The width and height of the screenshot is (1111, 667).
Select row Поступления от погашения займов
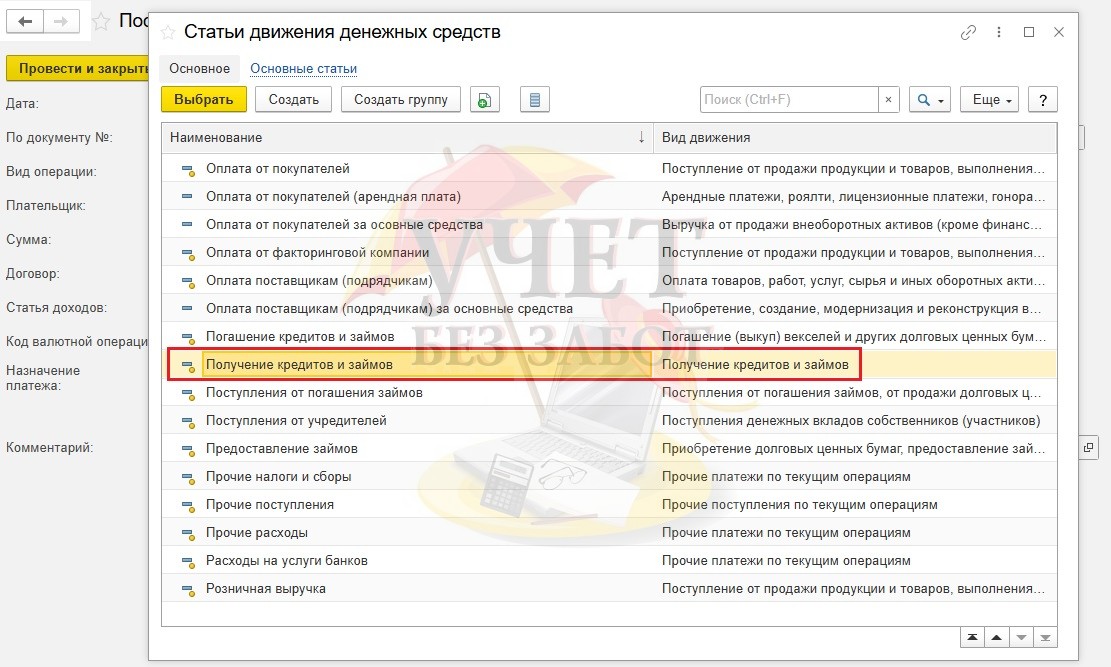609,393
